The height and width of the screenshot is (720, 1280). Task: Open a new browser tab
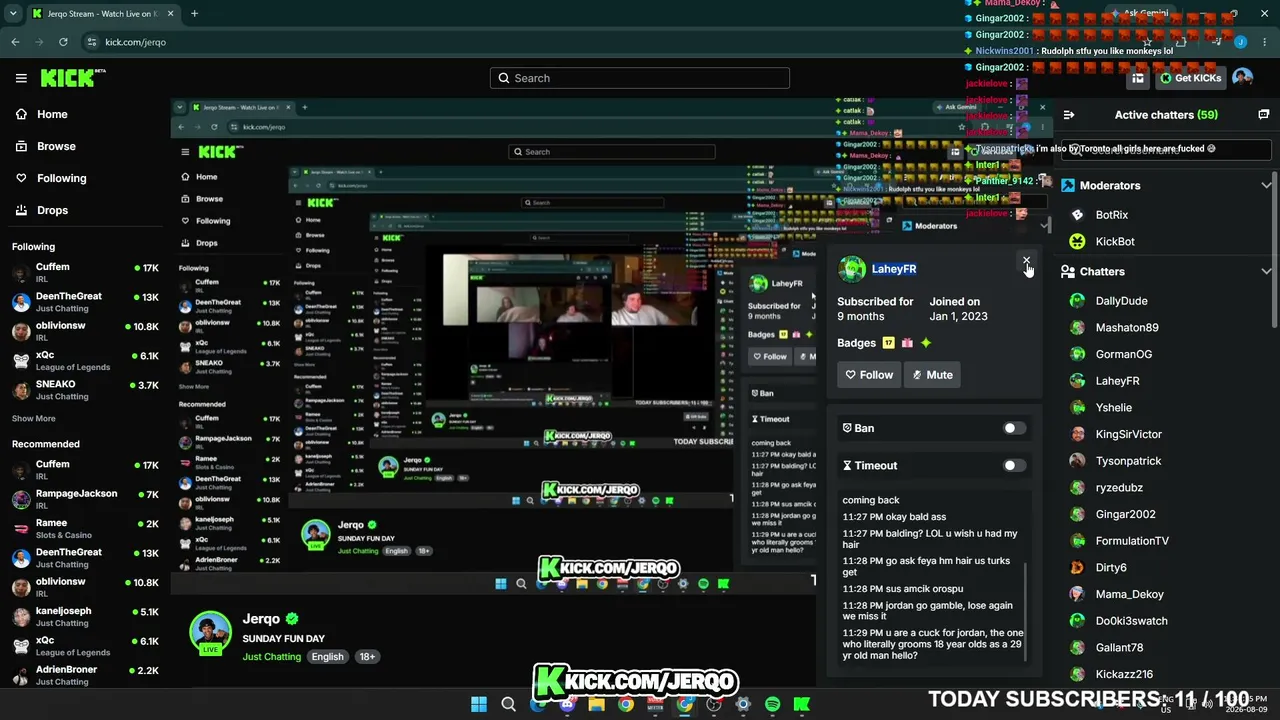(x=194, y=14)
